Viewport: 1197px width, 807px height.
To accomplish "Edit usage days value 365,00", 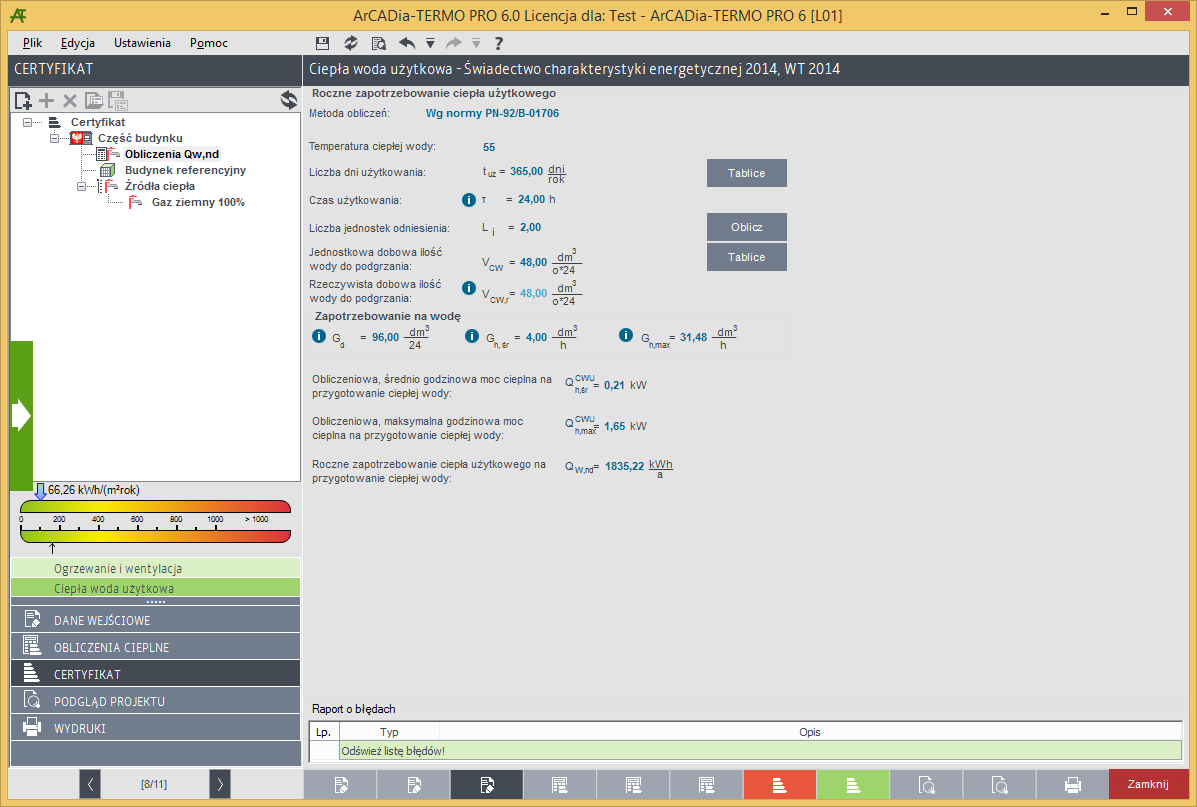I will [527, 172].
